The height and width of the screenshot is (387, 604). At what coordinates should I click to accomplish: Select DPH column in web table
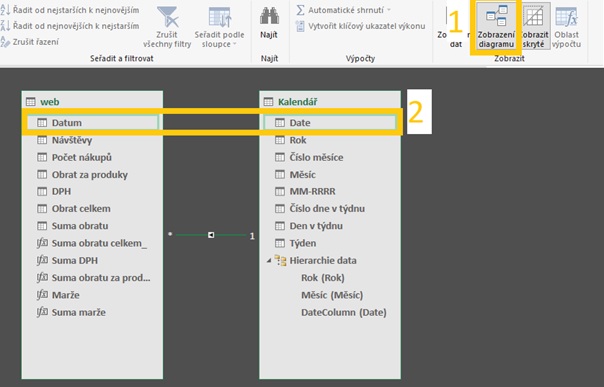[92, 191]
